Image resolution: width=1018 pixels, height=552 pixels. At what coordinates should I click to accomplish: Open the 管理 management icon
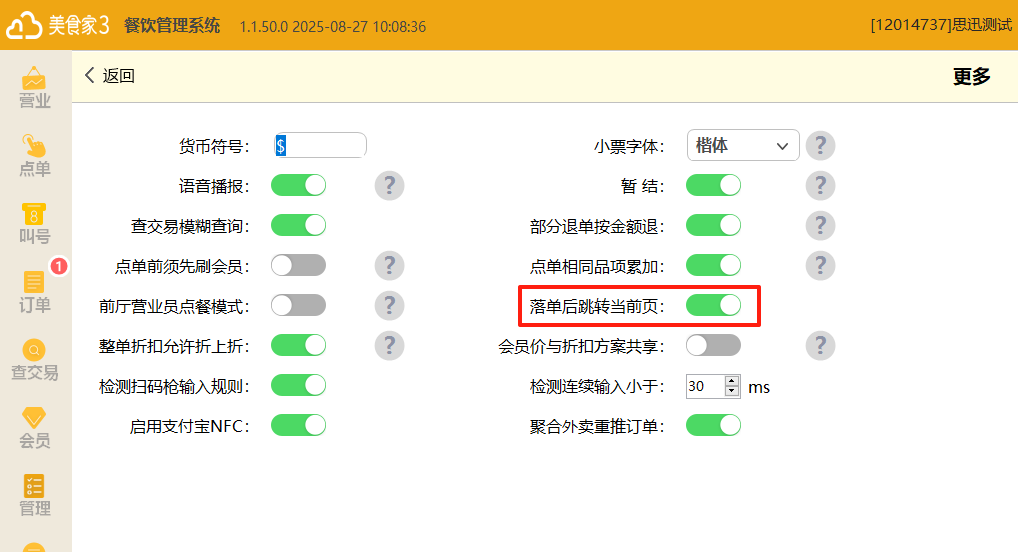[35, 496]
